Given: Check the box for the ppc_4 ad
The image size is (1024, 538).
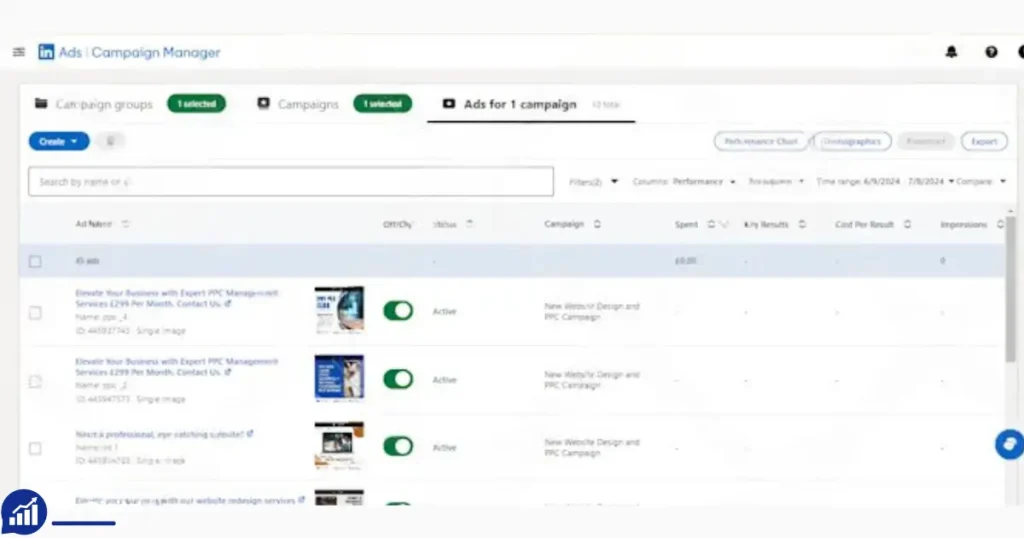Looking at the screenshot, I should coord(35,313).
